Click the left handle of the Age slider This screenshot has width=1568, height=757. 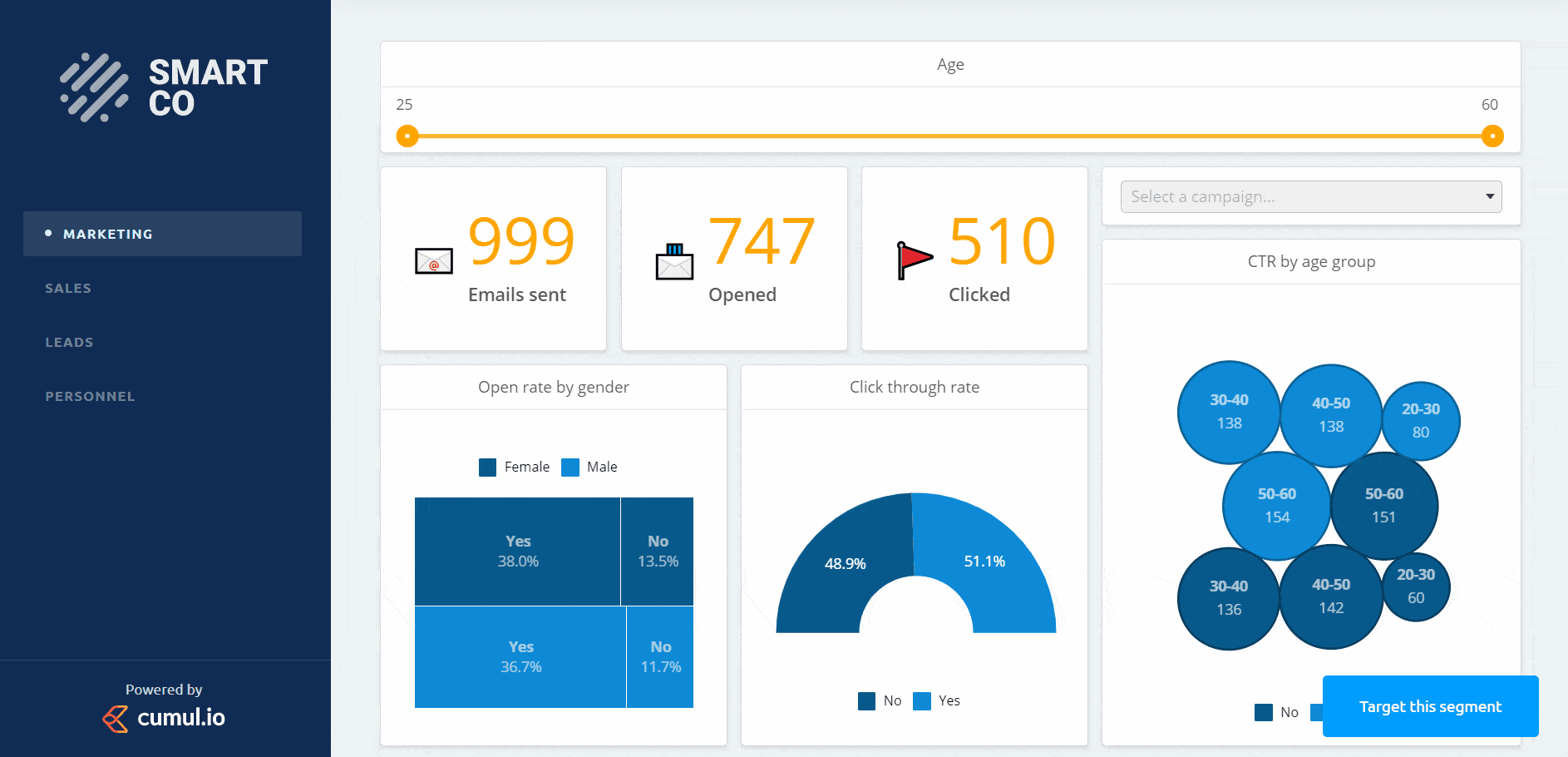pos(407,136)
